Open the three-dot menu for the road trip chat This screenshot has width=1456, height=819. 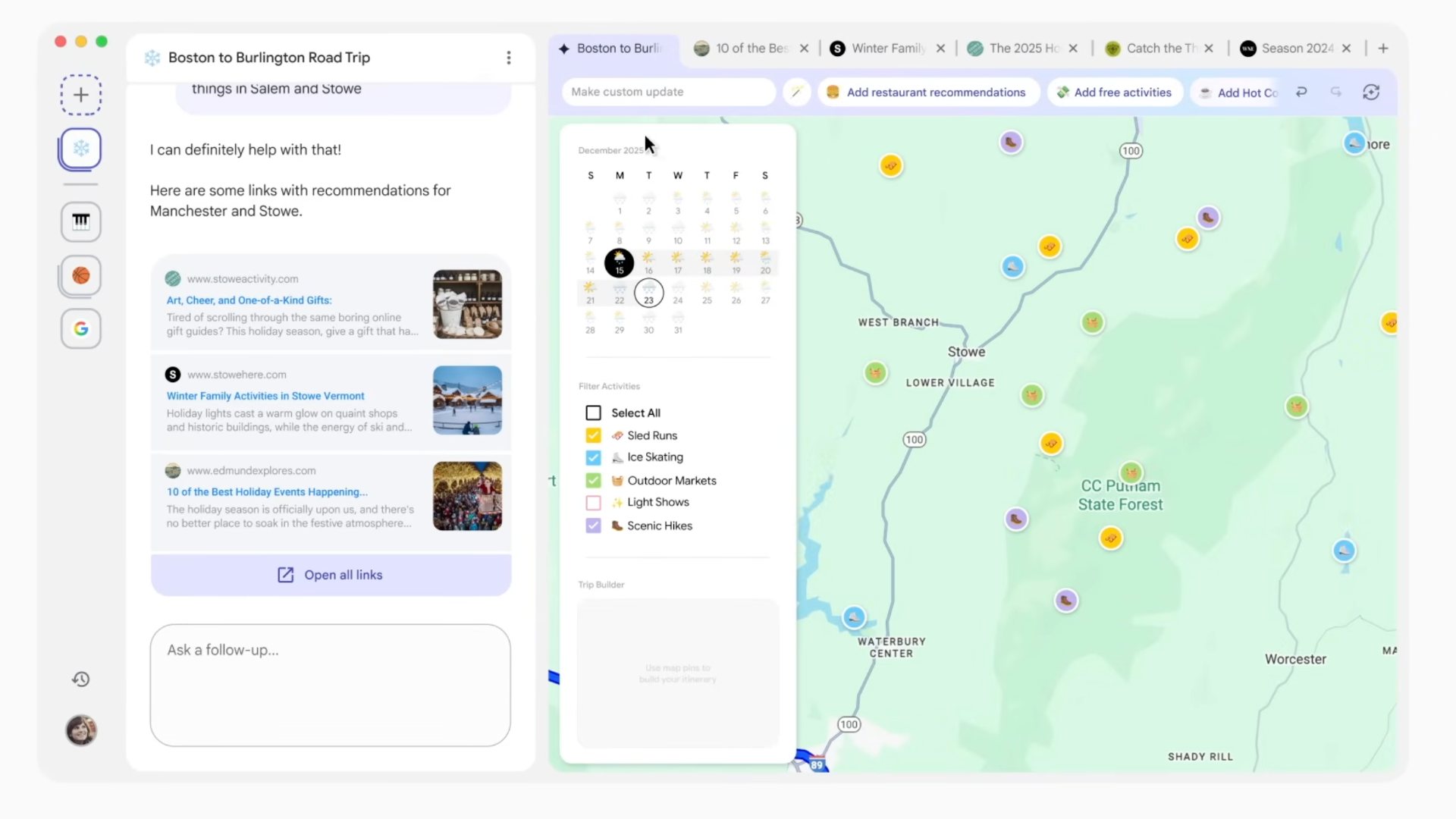(509, 57)
